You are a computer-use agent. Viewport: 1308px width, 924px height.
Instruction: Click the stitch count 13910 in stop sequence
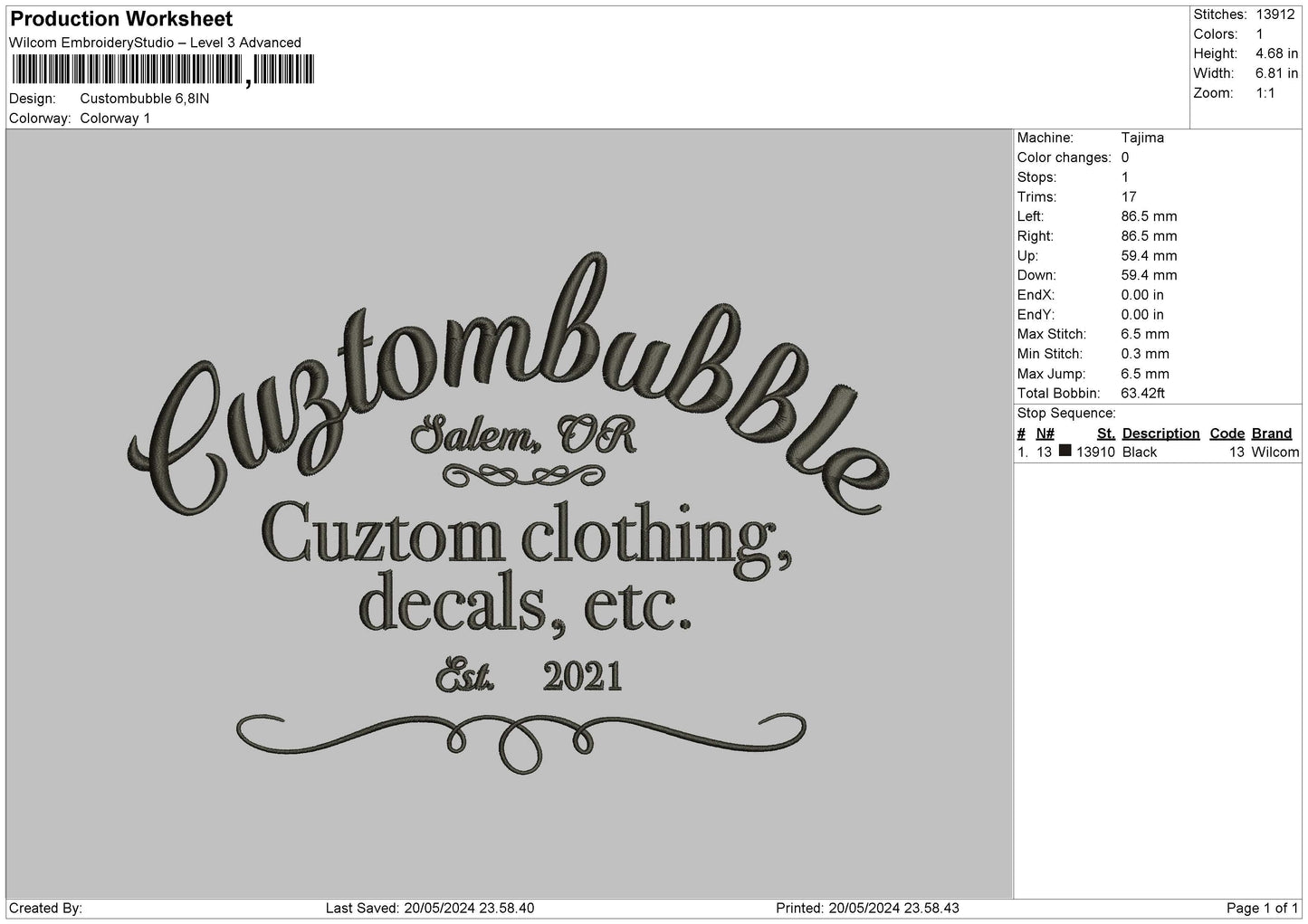click(1095, 452)
